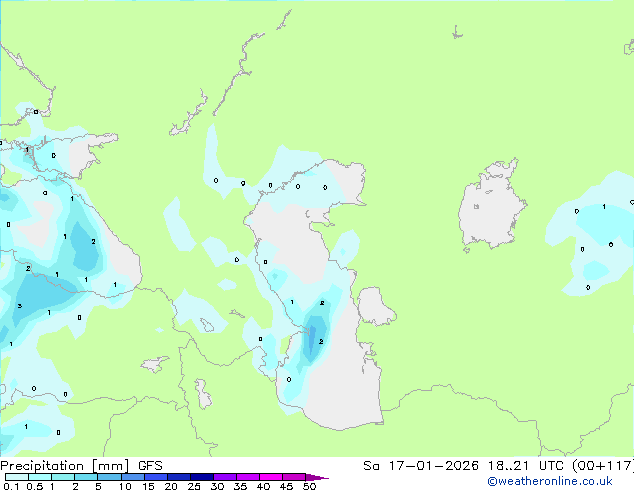
Task: Pick the 5–10 mm legend color box
Action: 109,477
